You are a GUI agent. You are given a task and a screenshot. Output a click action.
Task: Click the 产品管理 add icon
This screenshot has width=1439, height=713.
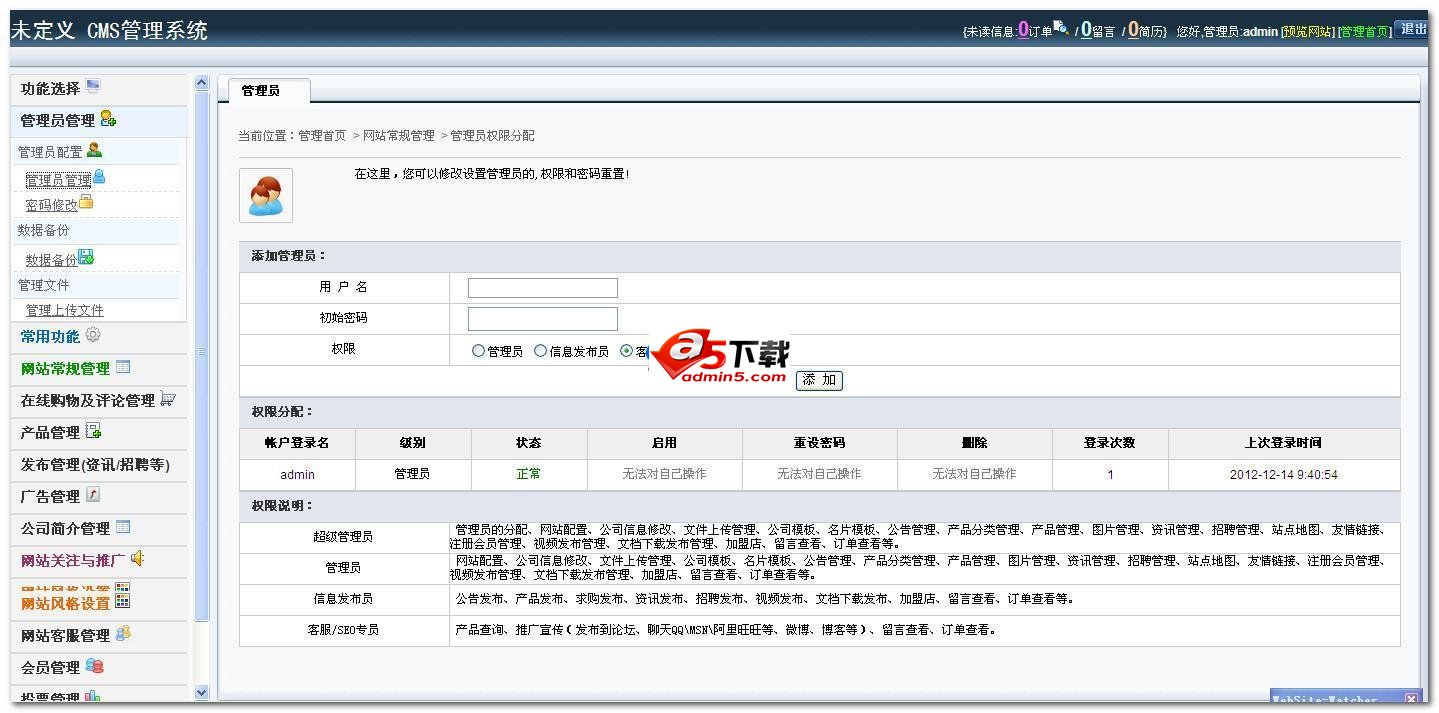click(x=93, y=431)
